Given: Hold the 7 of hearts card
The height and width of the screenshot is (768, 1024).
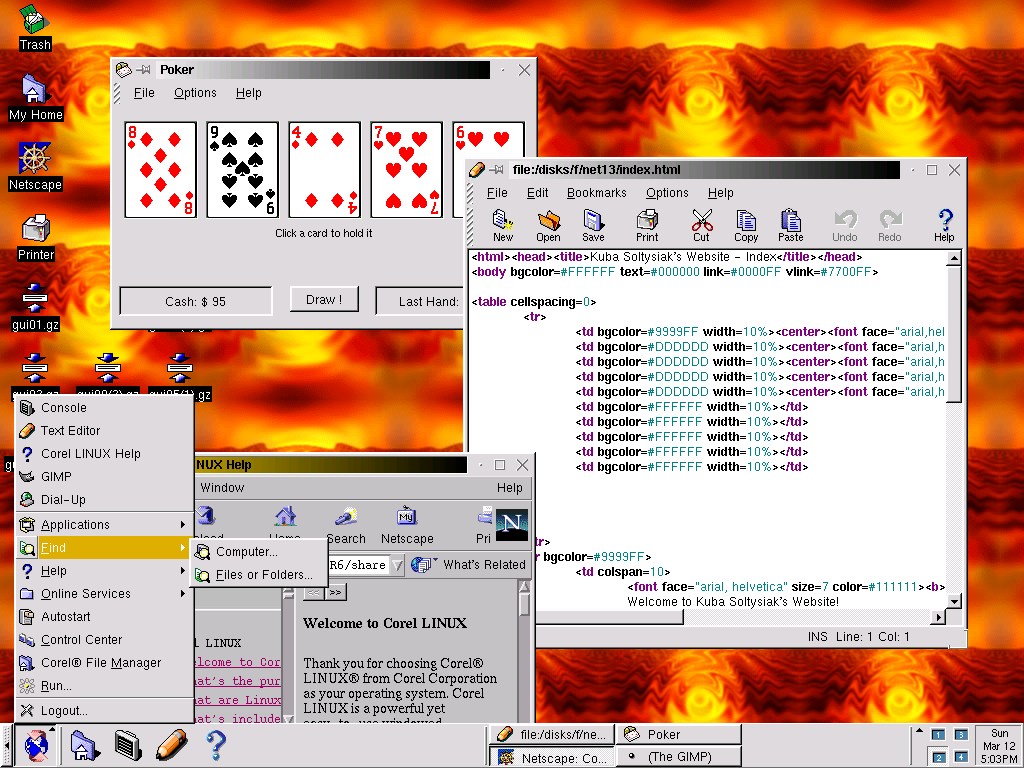Looking at the screenshot, I should 406,170.
